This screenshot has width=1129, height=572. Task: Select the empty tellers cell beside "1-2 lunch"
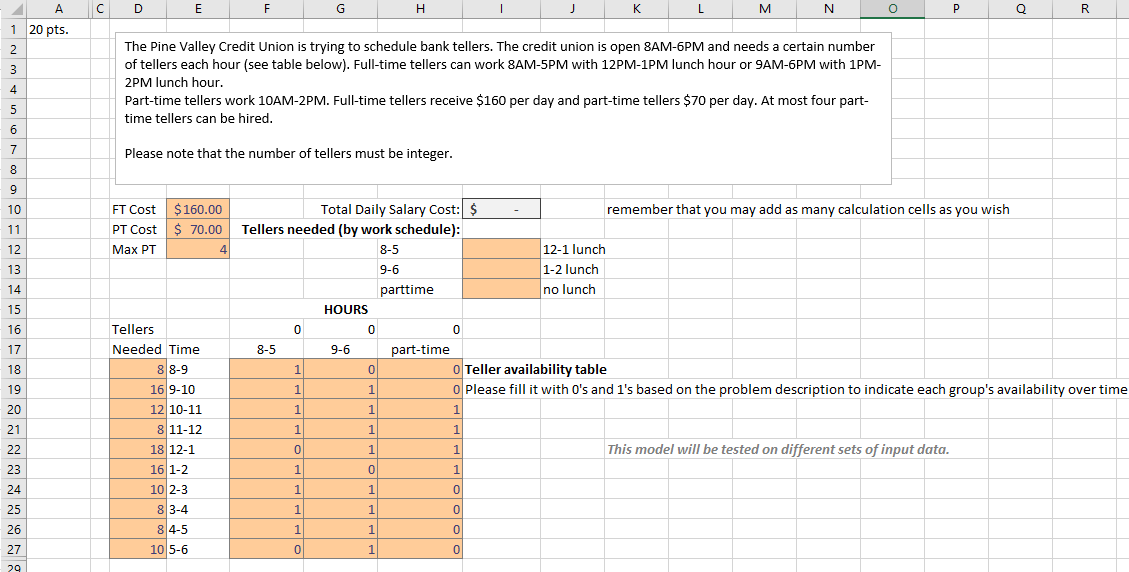(501, 269)
